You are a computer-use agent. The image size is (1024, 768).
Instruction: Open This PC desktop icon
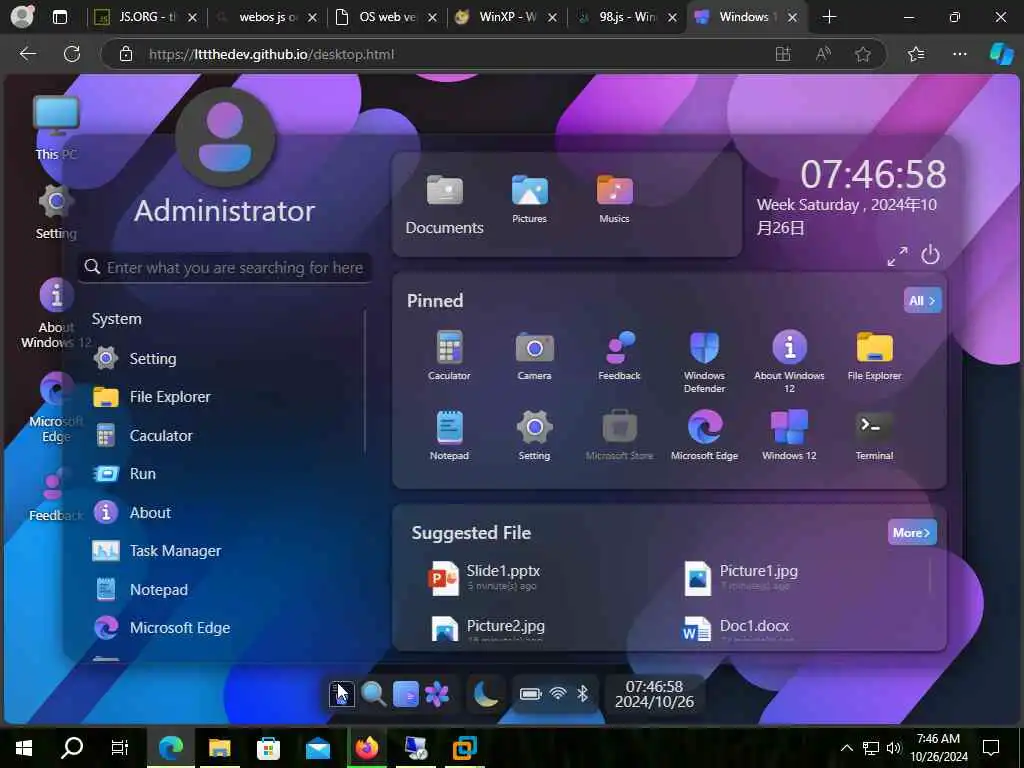click(x=56, y=128)
